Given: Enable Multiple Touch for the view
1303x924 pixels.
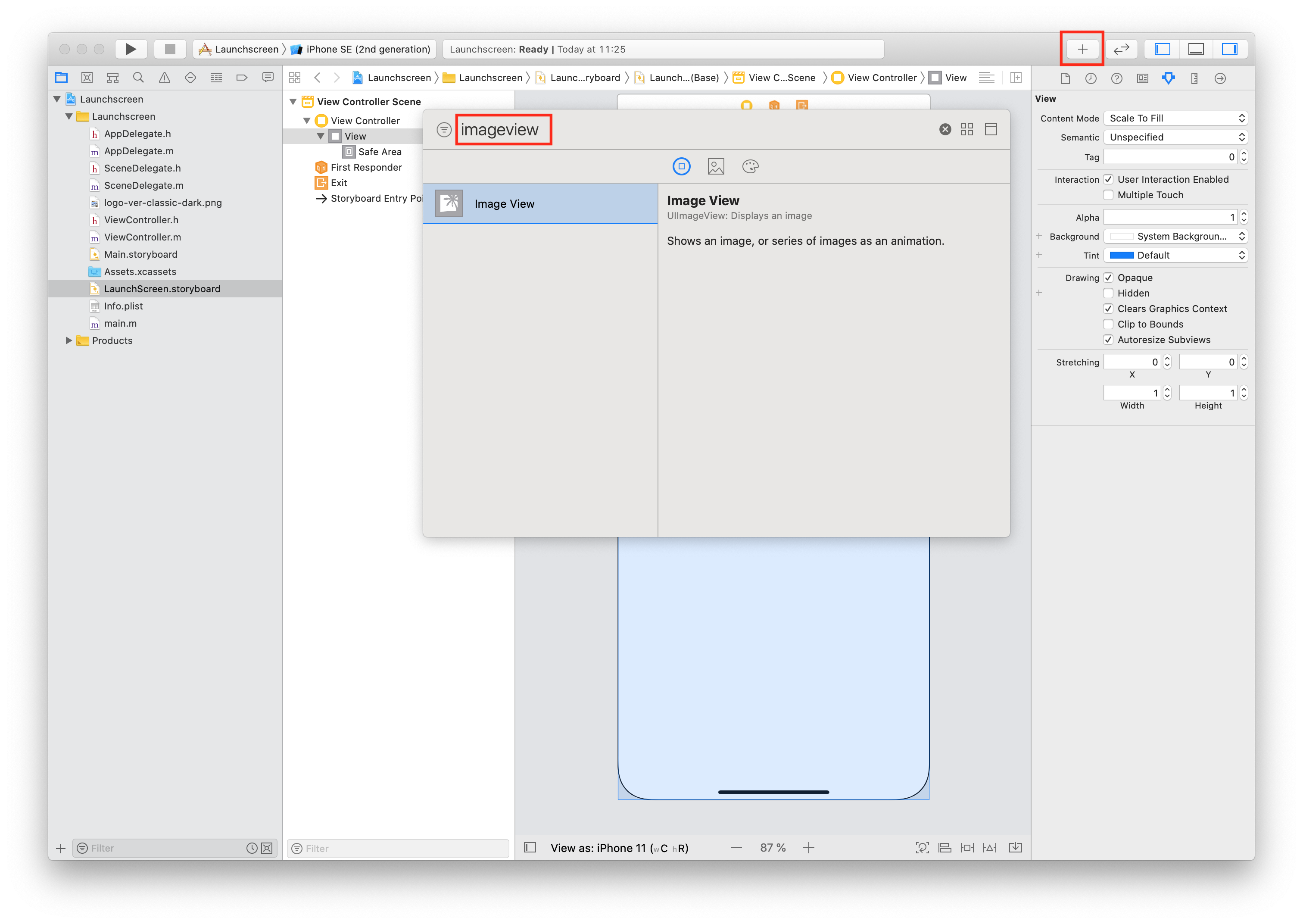Looking at the screenshot, I should 1109,195.
